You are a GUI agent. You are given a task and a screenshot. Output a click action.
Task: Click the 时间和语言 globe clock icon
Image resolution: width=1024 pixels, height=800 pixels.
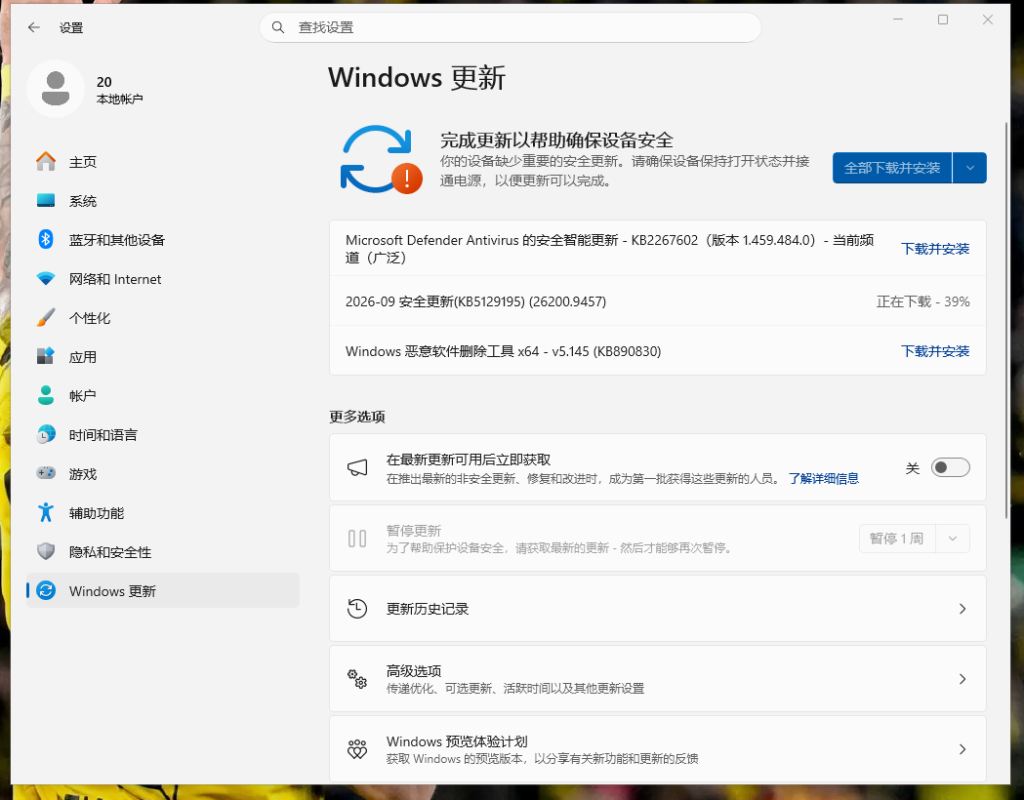46,435
